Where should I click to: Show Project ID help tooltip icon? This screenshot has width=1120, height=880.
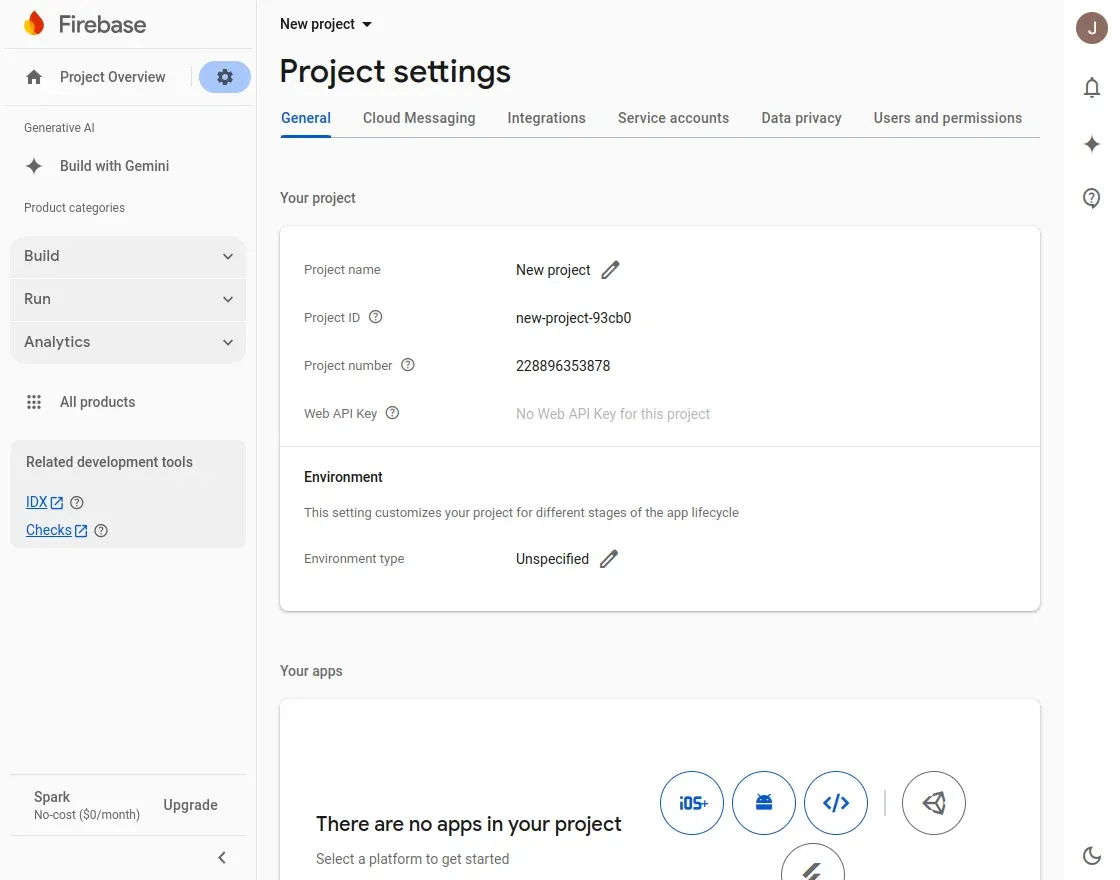[x=376, y=317]
